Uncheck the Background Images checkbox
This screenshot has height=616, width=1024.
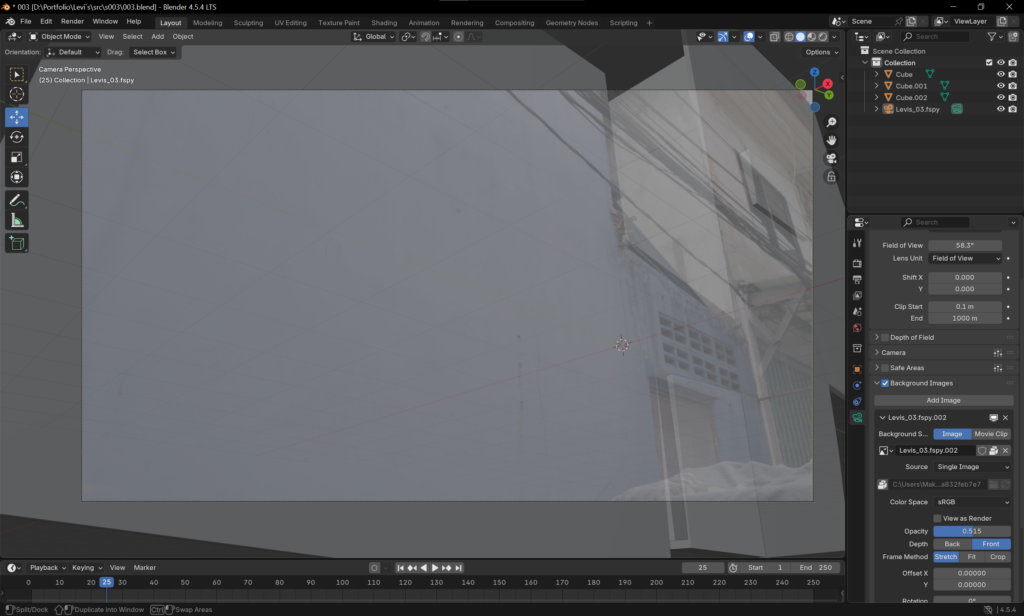pos(885,383)
